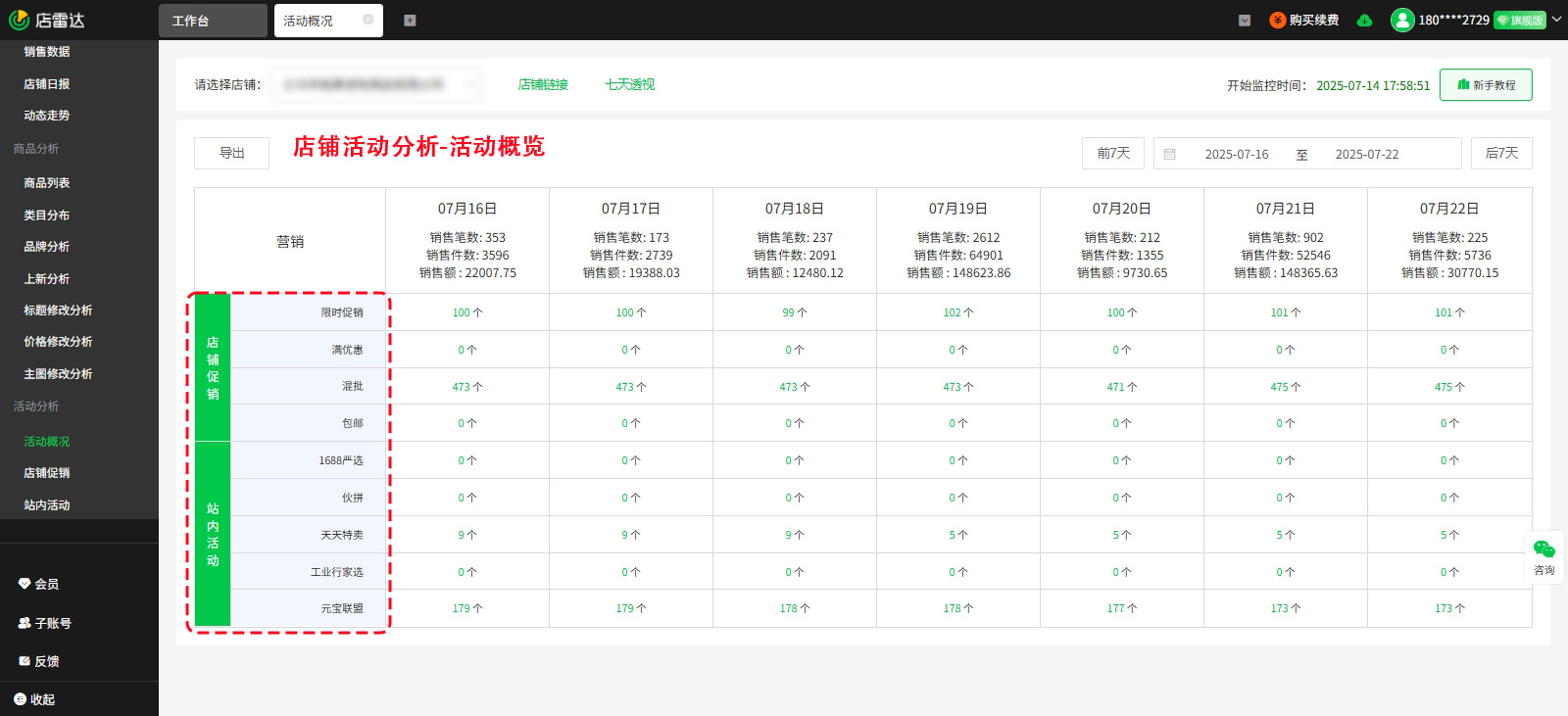Click the add new tab icon

[x=410, y=21]
